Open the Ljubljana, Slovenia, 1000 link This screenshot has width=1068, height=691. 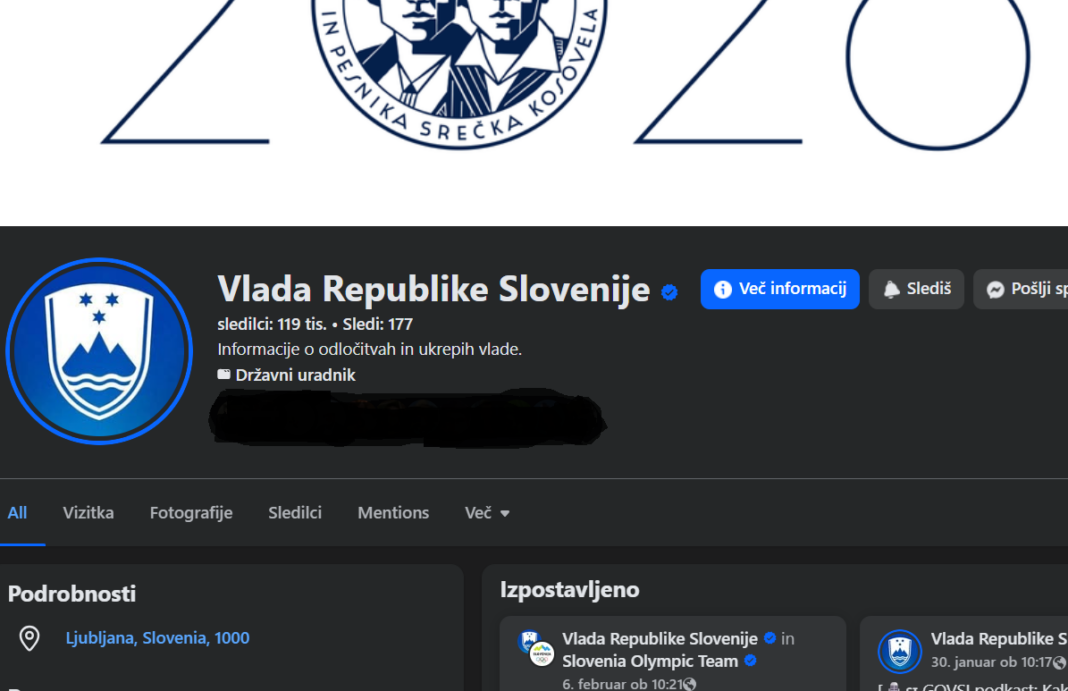point(157,638)
